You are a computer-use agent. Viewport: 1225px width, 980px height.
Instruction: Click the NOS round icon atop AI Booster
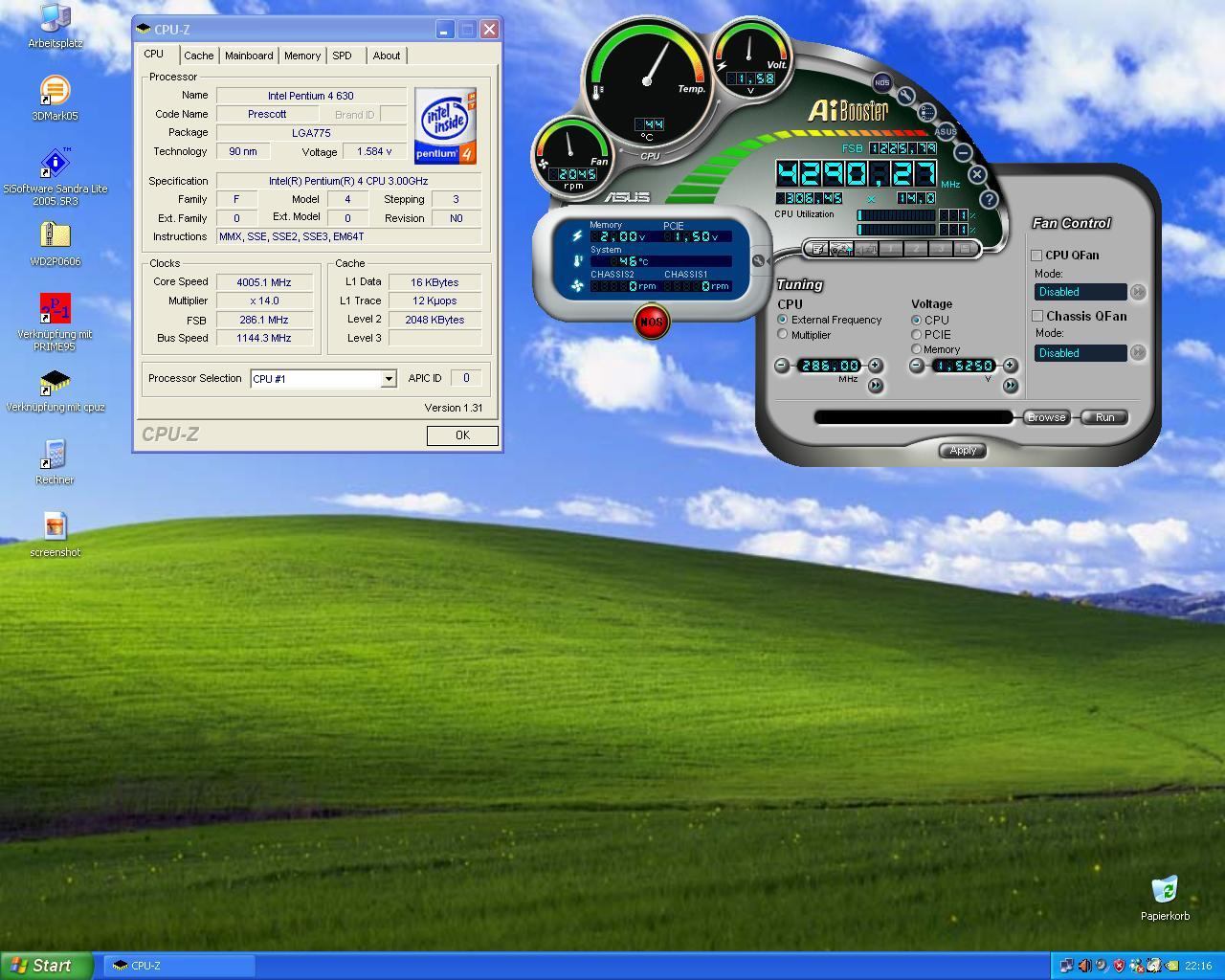pos(882,82)
